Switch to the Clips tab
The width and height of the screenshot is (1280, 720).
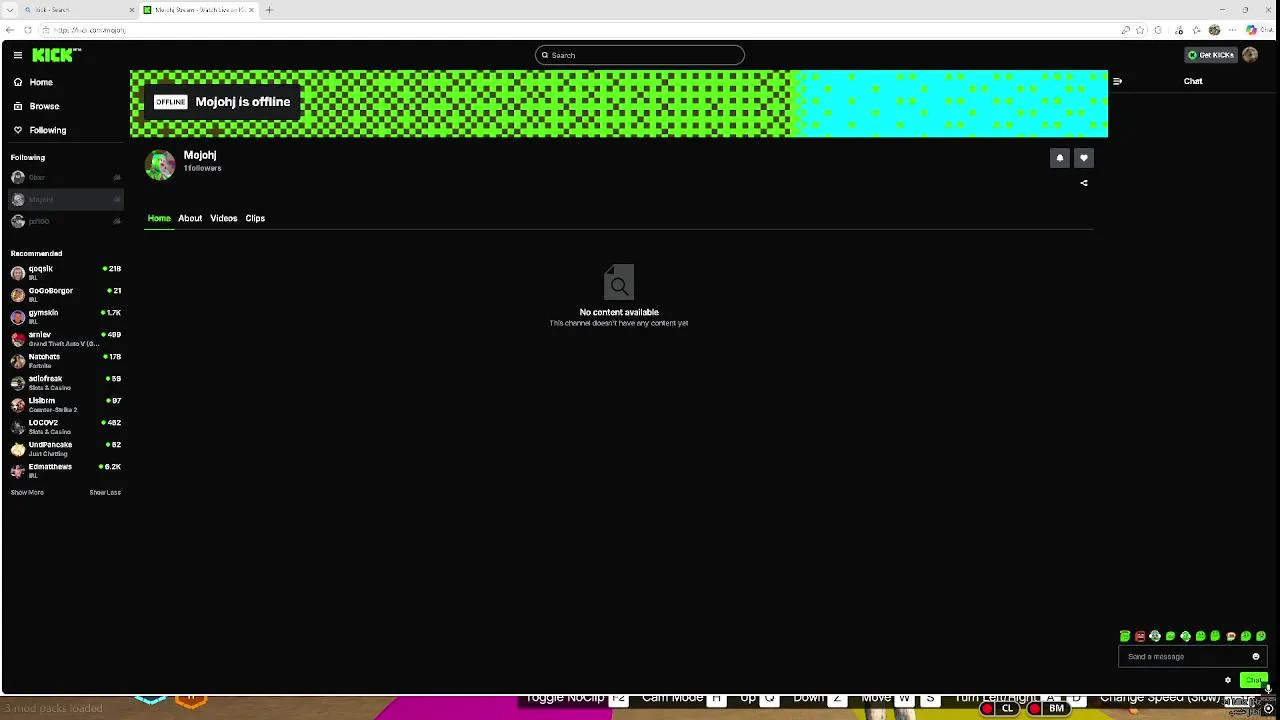pyautogui.click(x=255, y=218)
